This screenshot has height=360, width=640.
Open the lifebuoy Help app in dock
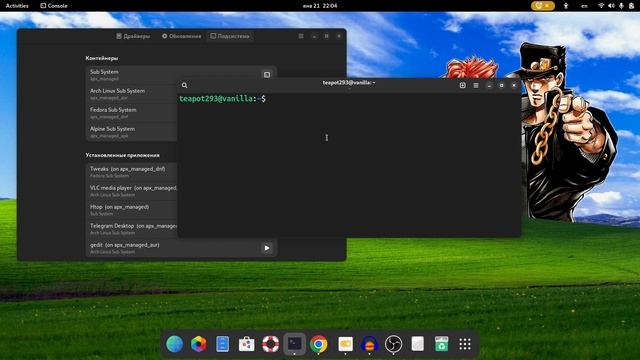271,344
